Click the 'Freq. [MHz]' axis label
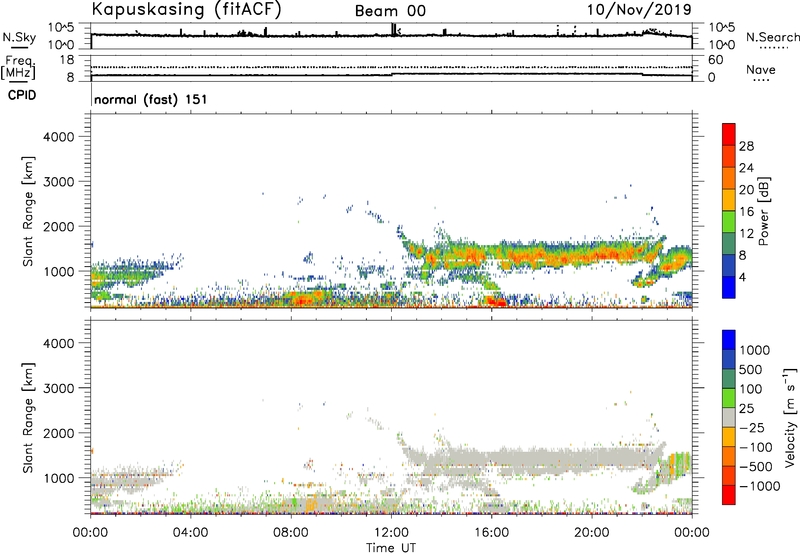The width and height of the screenshot is (800, 554). [19, 67]
